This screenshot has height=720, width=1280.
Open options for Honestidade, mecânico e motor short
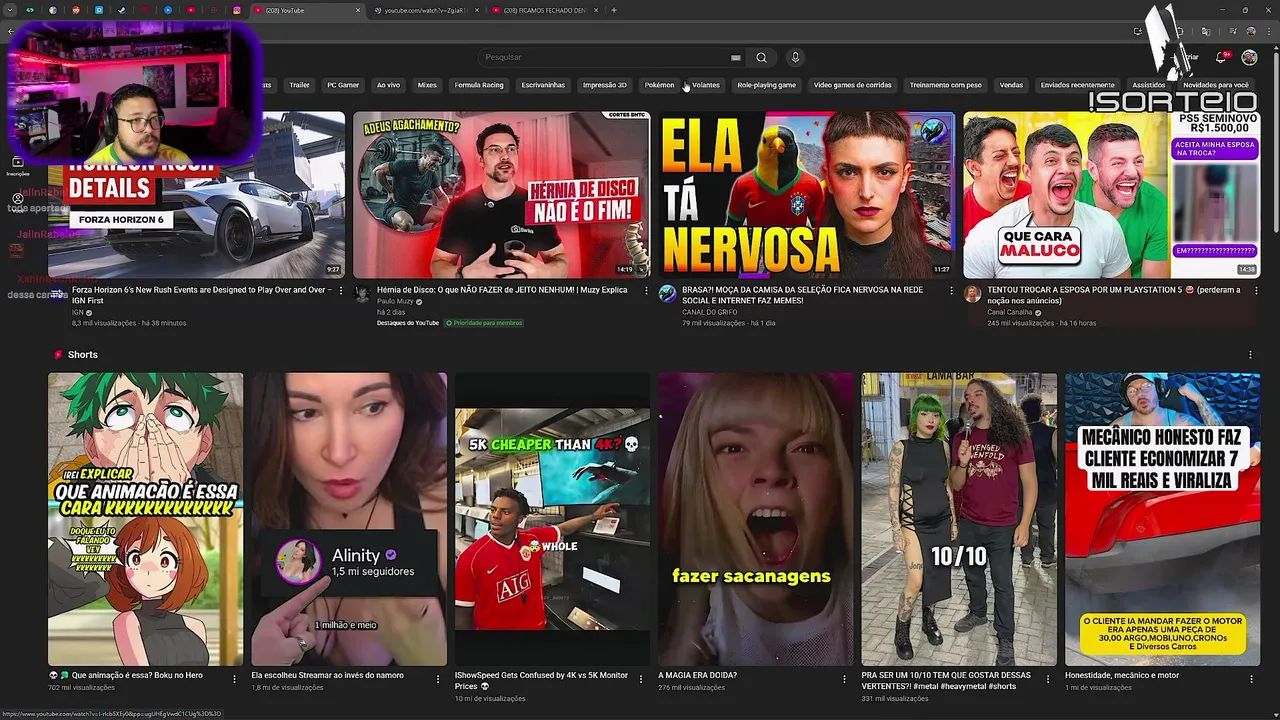(x=1251, y=679)
